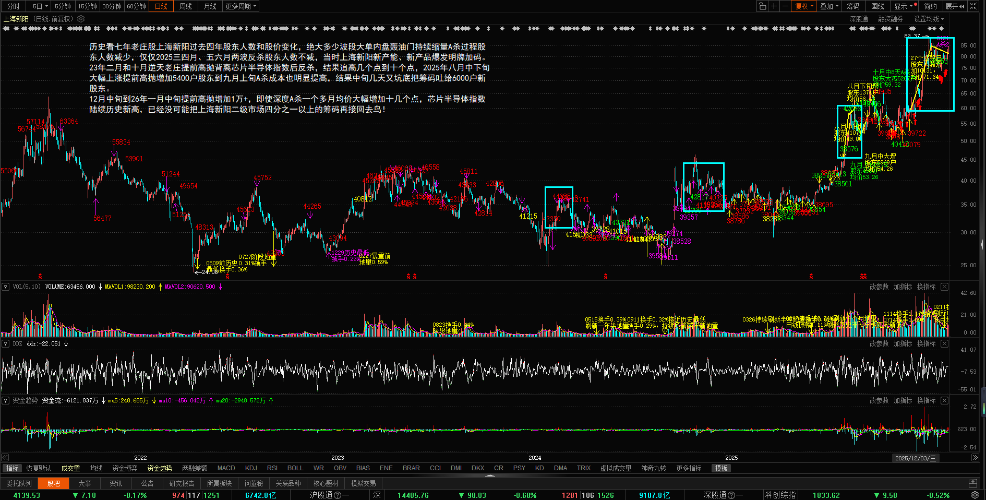Select the DMA indicator tab
This screenshot has height=500, width=986.
(x=561, y=468)
